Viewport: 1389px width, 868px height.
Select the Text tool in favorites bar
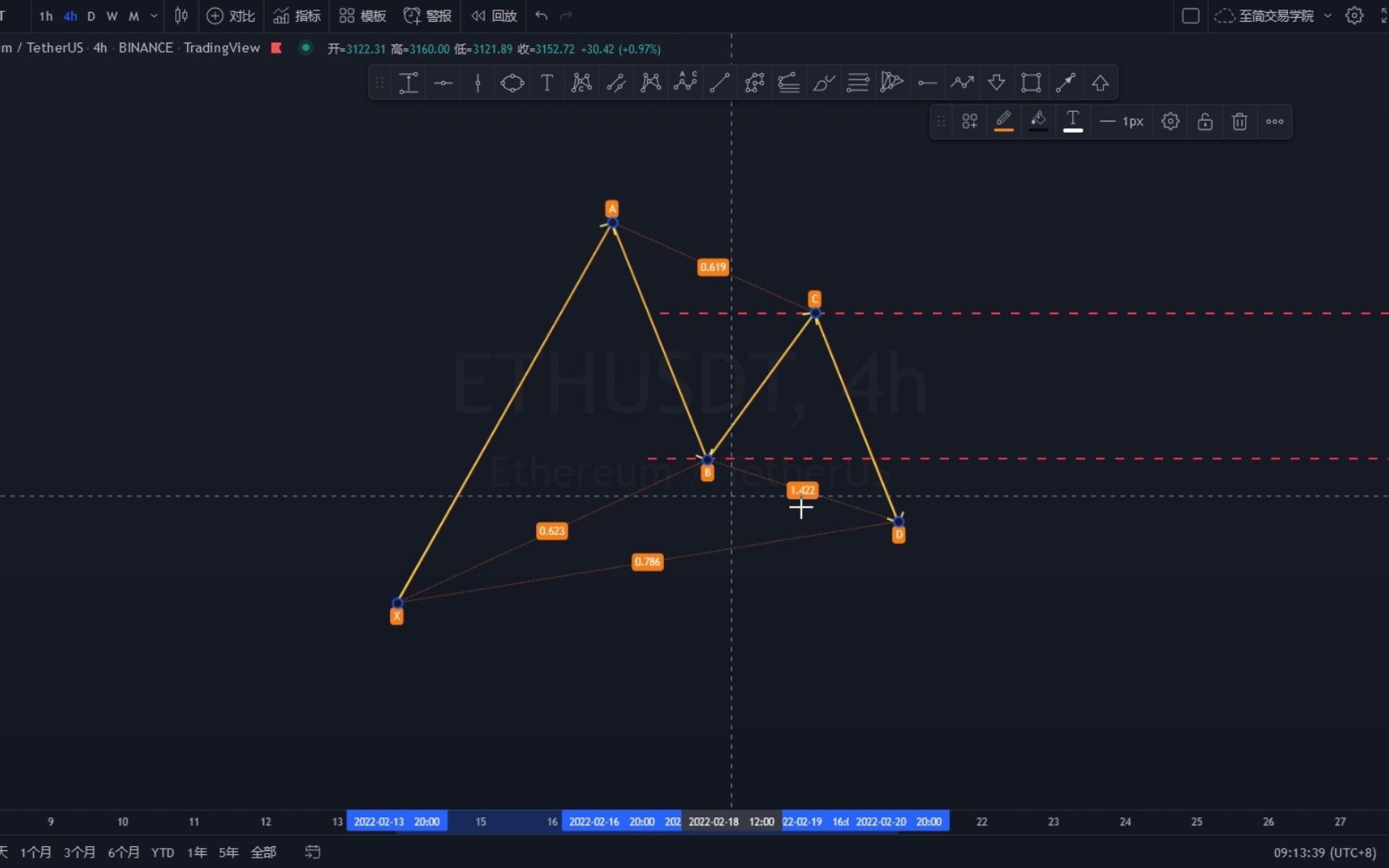pyautogui.click(x=547, y=83)
